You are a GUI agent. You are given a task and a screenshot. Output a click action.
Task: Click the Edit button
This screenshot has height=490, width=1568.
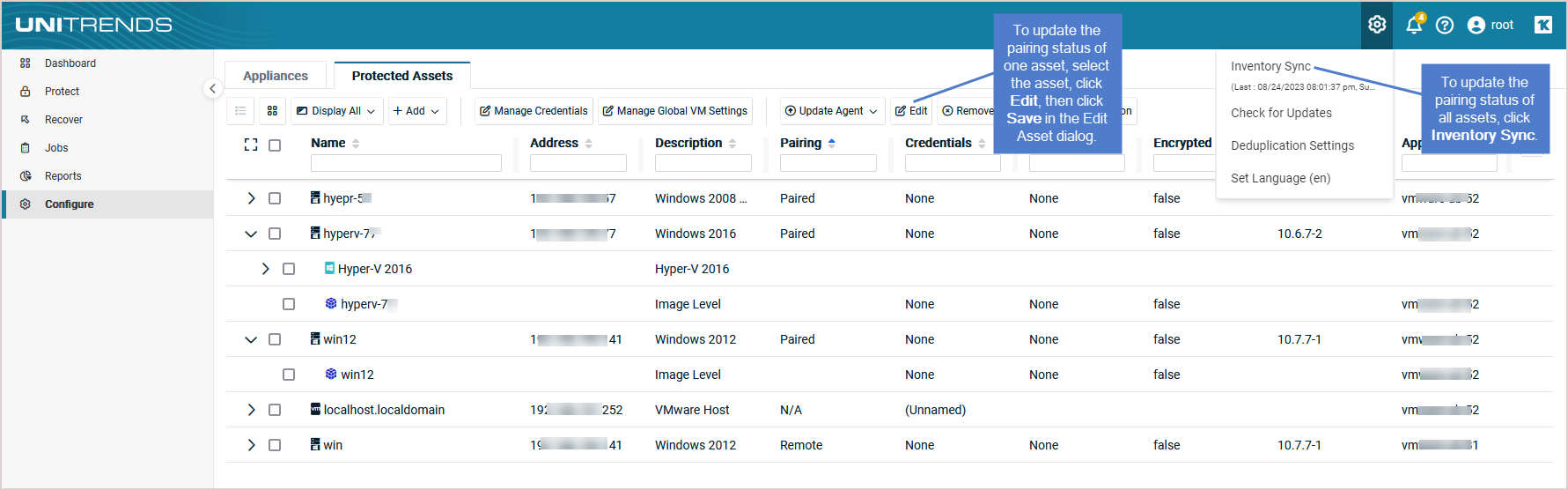[x=911, y=111]
